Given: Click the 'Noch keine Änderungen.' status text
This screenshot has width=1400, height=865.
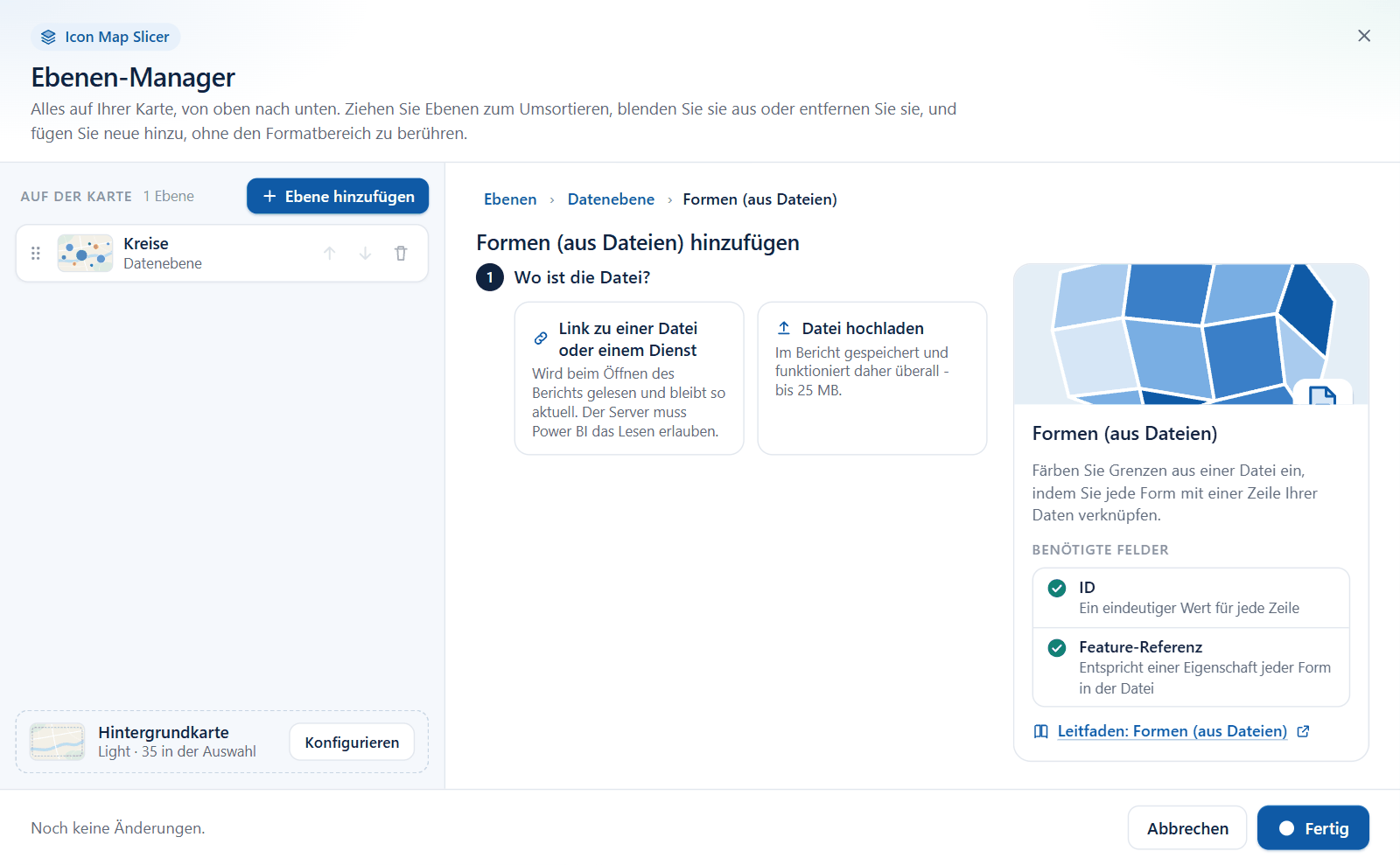Looking at the screenshot, I should tap(118, 828).
